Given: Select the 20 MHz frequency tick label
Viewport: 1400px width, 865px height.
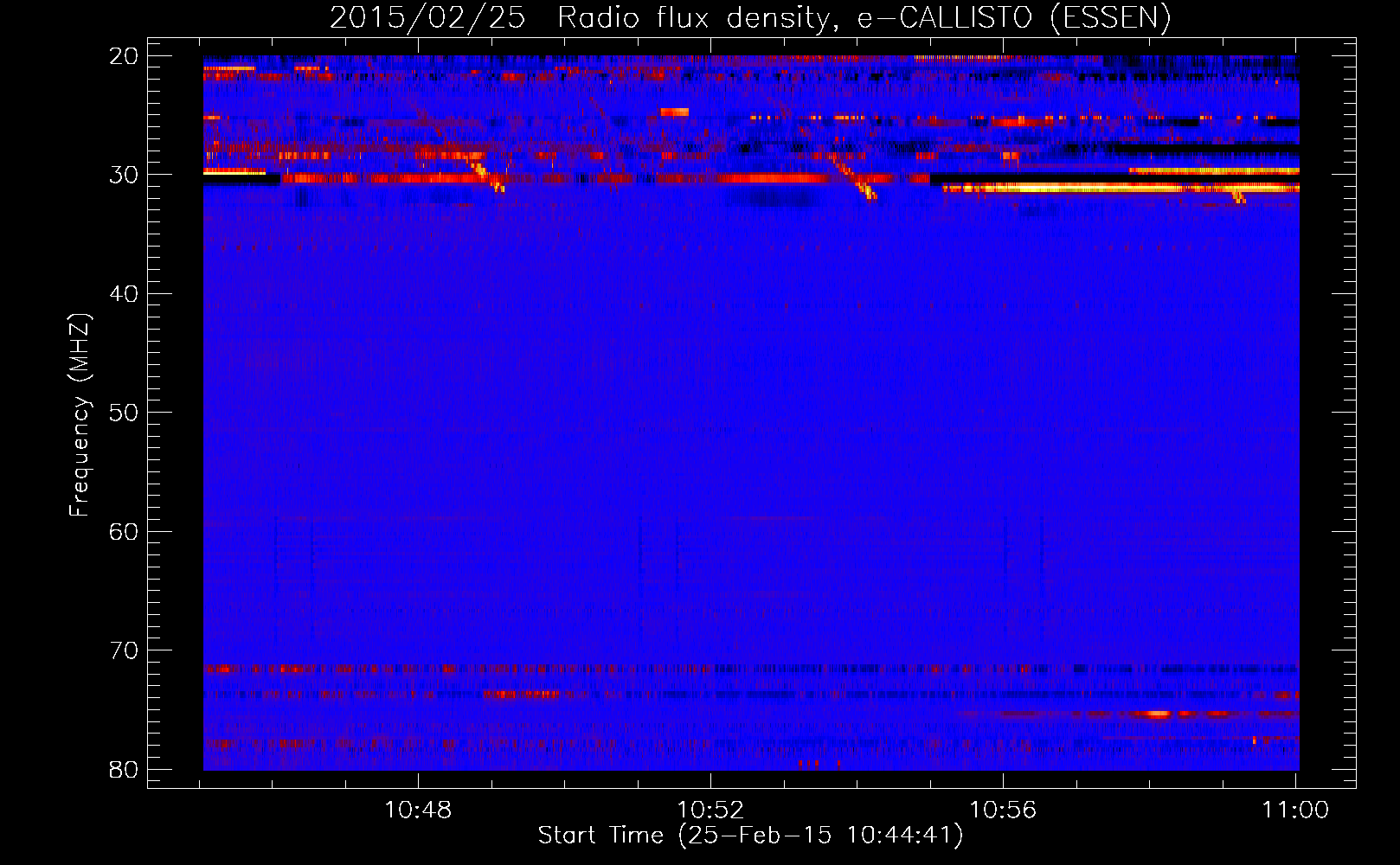Looking at the screenshot, I should [x=124, y=56].
